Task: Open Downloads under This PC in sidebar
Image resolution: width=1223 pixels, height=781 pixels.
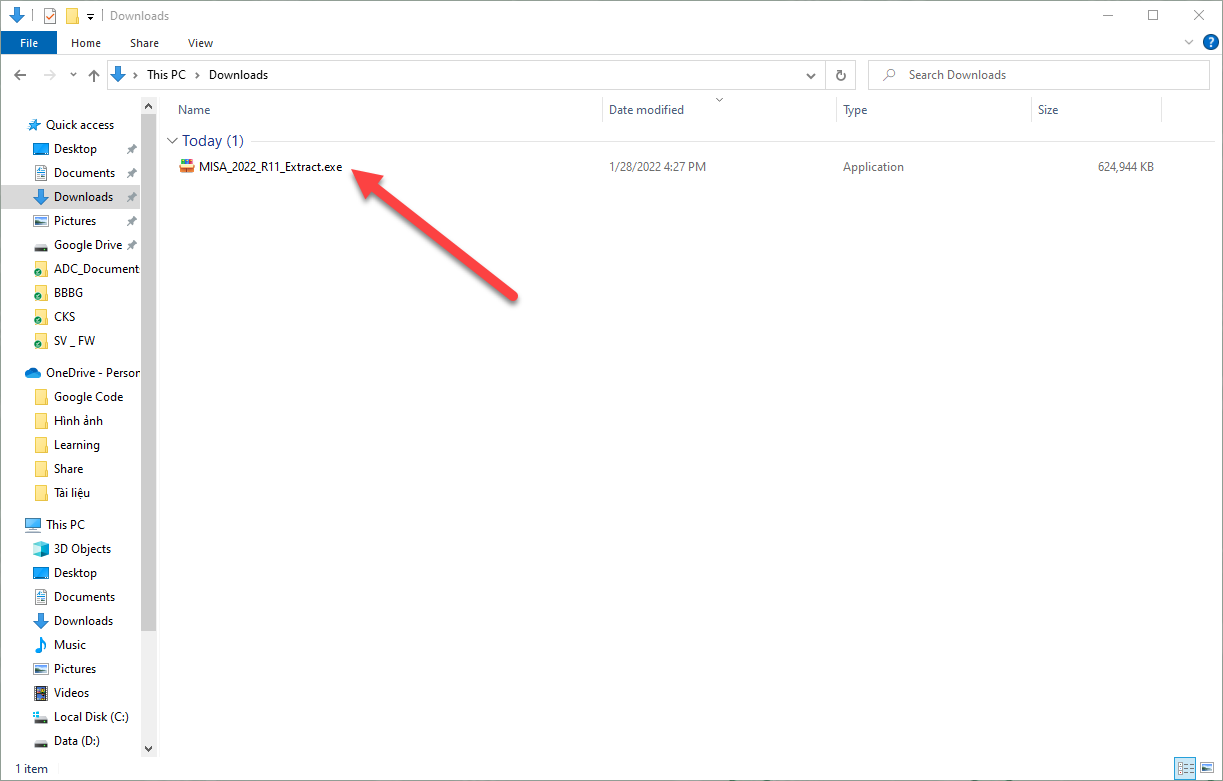Action: pos(83,621)
